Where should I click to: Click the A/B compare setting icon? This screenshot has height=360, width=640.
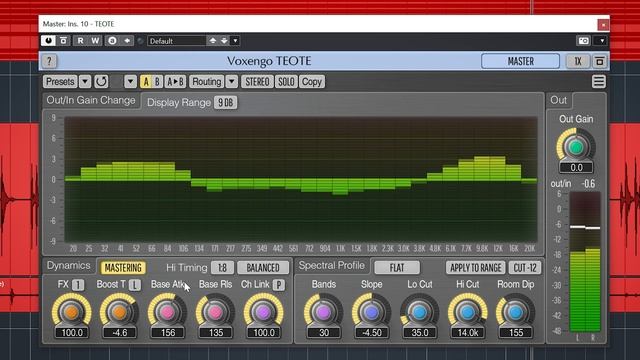coord(112,41)
